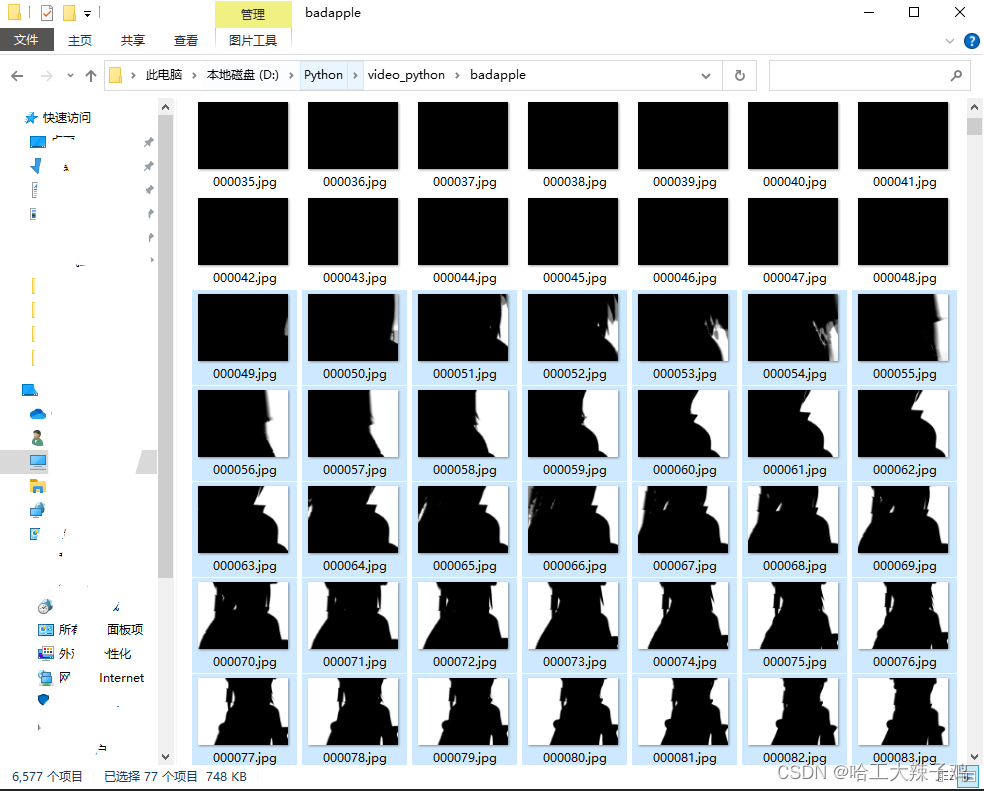Click the desktop icon under 快速访问
The height and width of the screenshot is (791, 984).
38,142
